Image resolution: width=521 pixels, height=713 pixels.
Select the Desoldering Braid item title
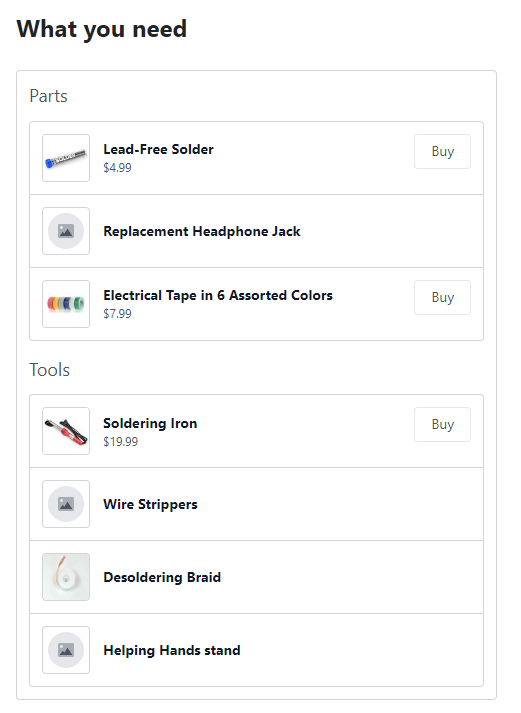[x=162, y=577]
